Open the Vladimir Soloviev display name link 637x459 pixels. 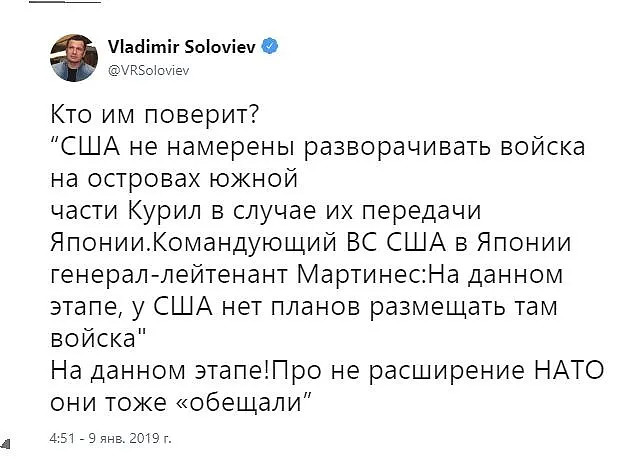tap(182, 46)
